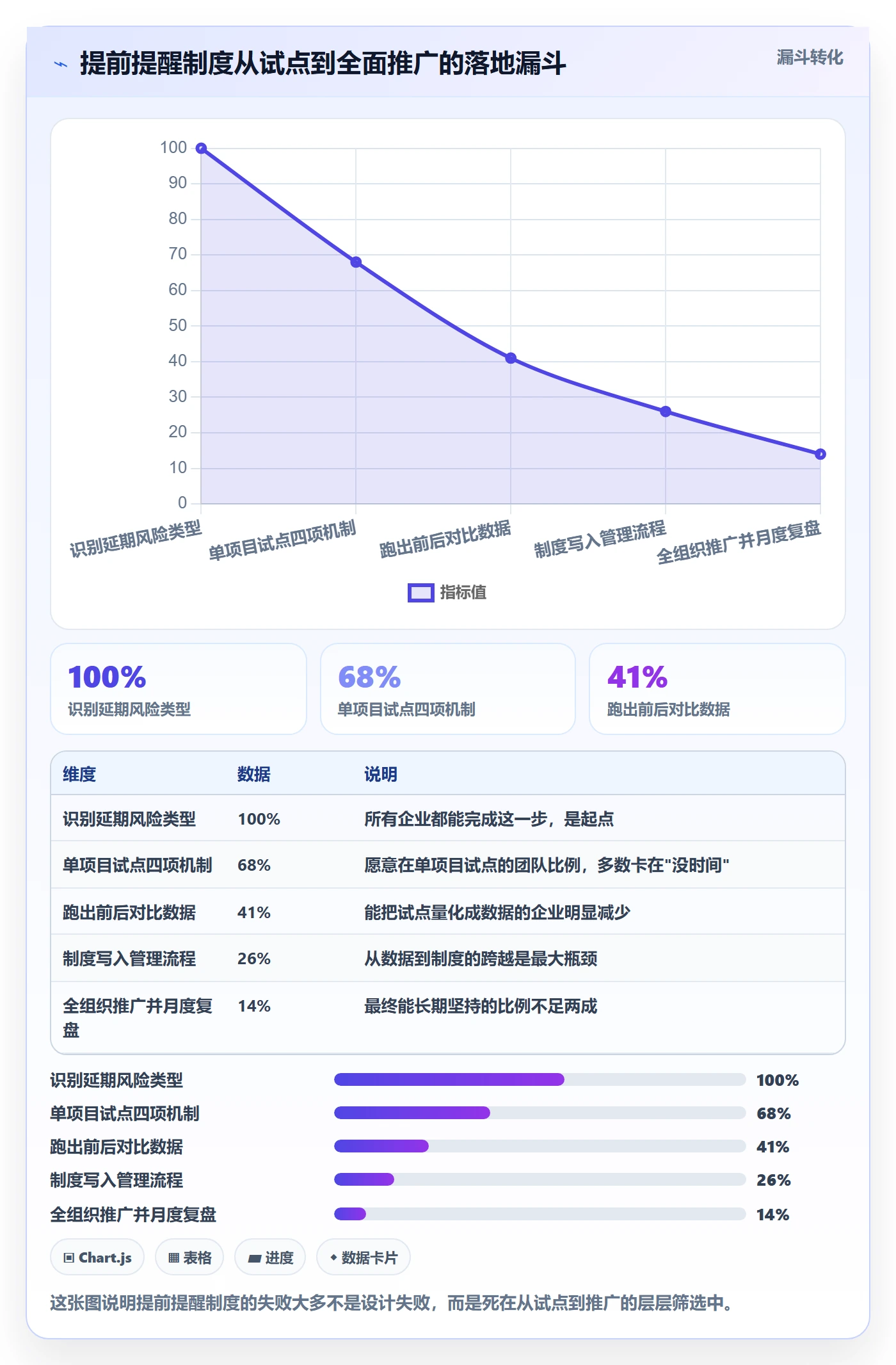Click the 26% label beside progress bar
Viewport: 896px width, 1365px height.
pos(773,1180)
